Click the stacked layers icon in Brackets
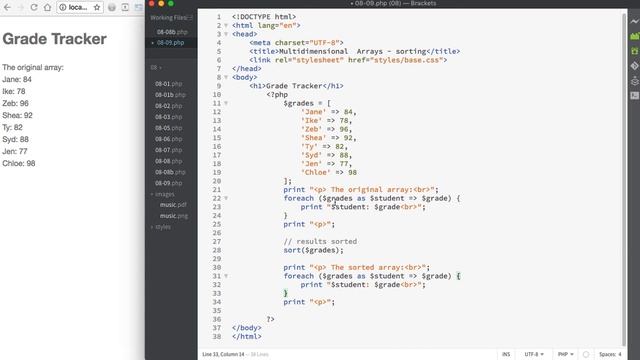This screenshot has height=360, width=640. 634,80
